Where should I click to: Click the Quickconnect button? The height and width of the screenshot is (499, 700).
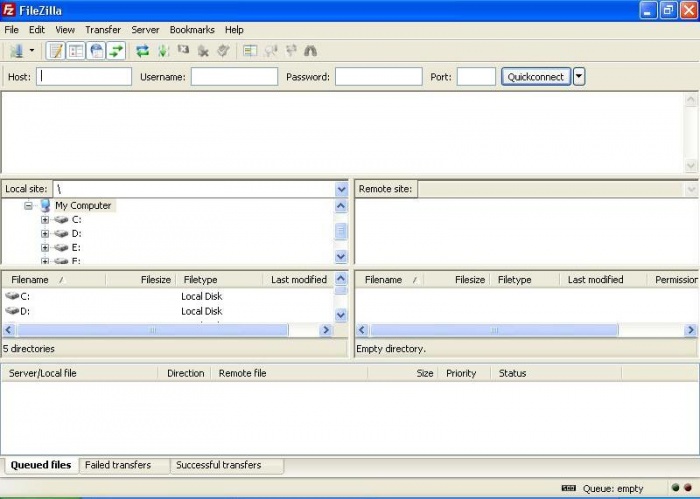click(x=536, y=77)
